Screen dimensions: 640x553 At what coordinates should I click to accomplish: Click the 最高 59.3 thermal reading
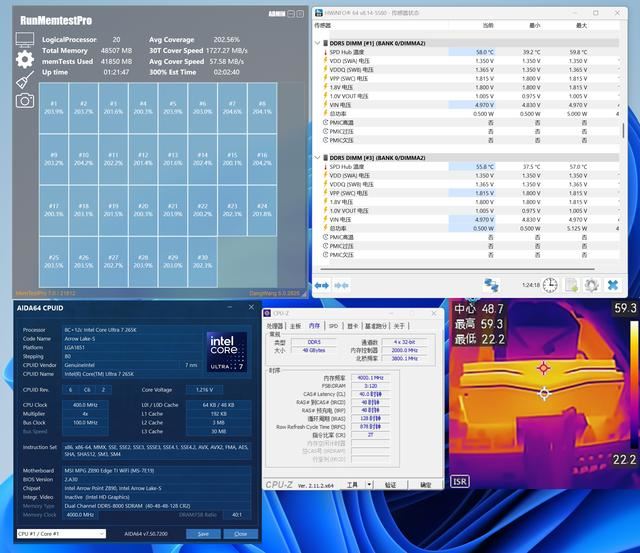click(x=479, y=324)
